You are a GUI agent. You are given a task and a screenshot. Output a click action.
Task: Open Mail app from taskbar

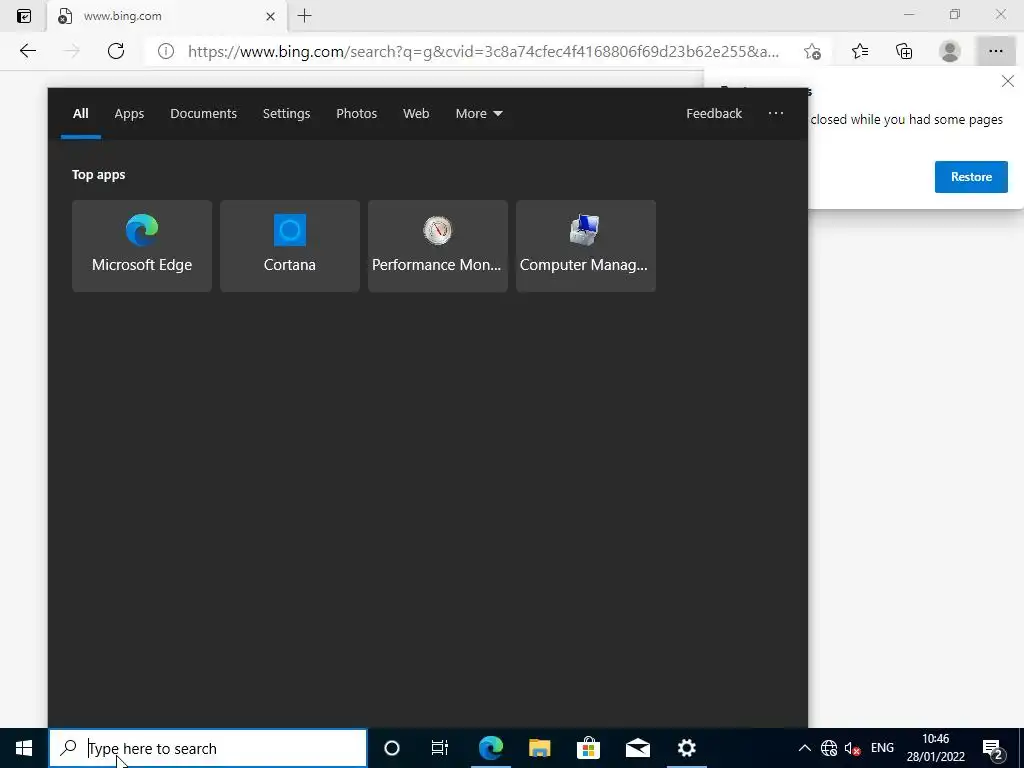pyautogui.click(x=637, y=748)
